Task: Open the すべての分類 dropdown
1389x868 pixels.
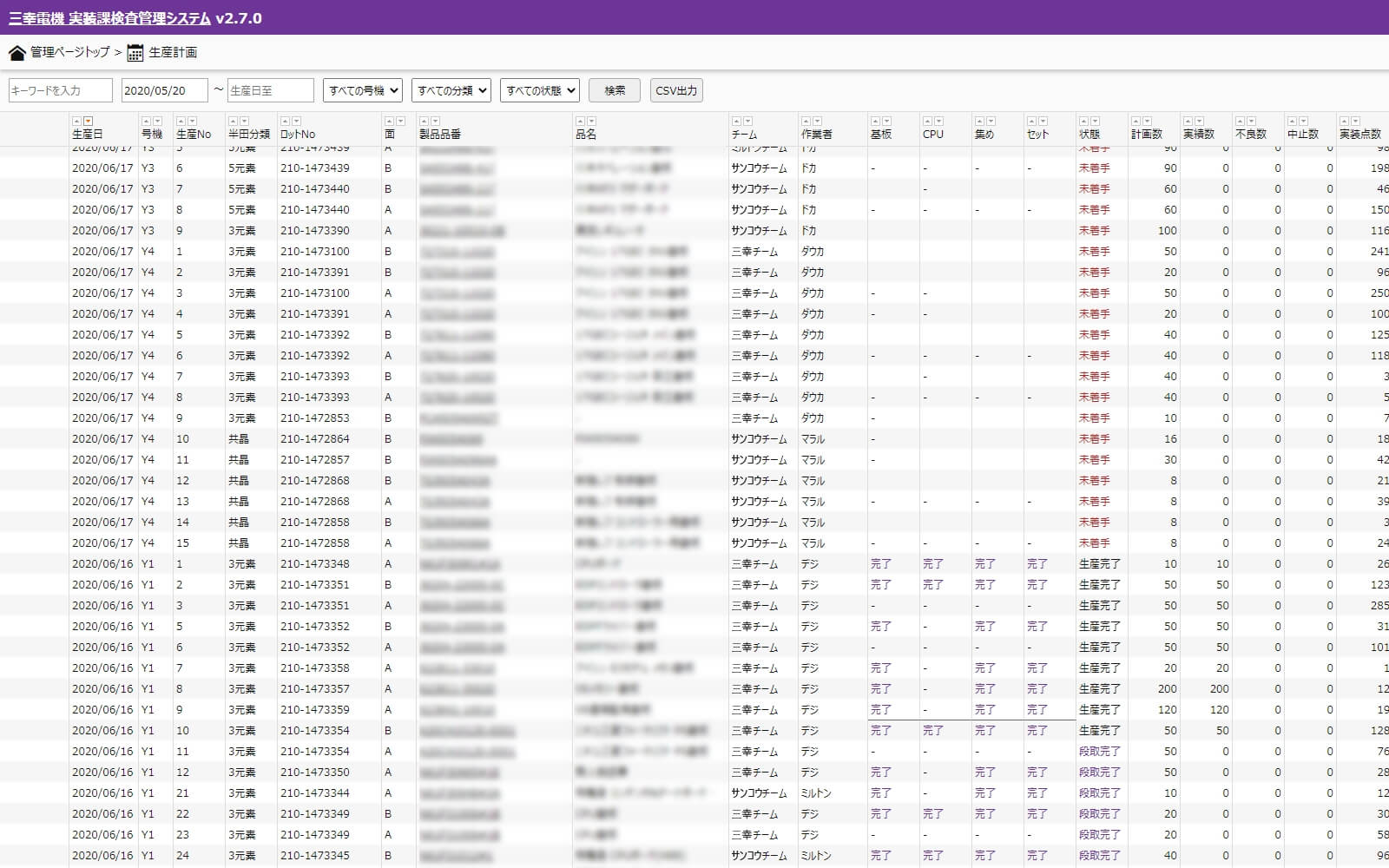Action: (x=451, y=90)
